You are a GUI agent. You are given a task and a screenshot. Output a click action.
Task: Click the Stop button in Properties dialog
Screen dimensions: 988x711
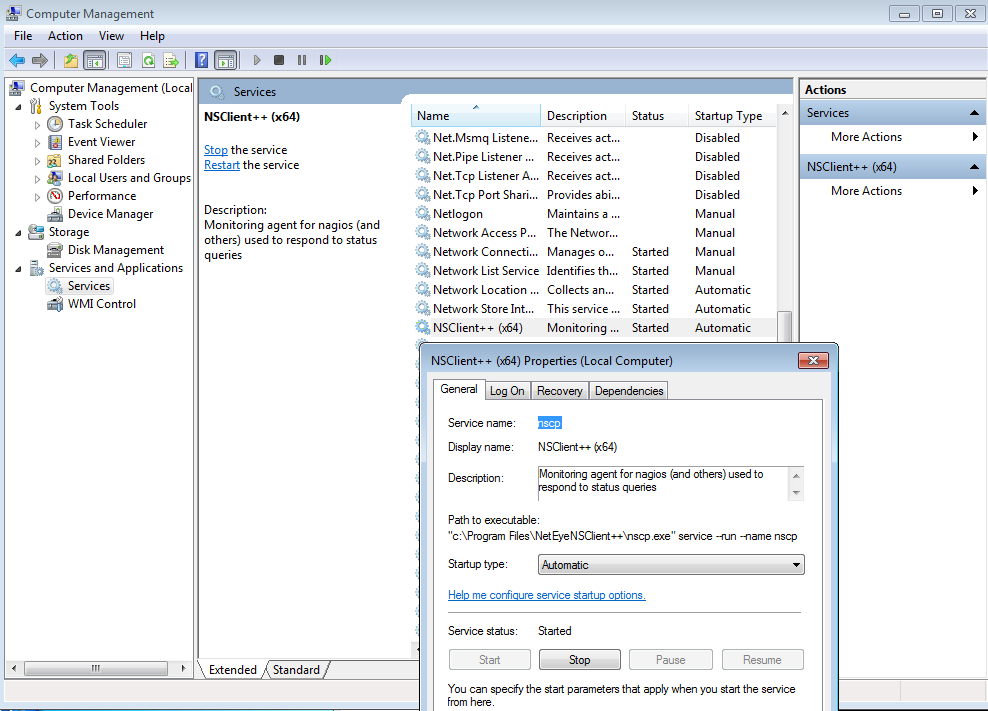point(580,660)
